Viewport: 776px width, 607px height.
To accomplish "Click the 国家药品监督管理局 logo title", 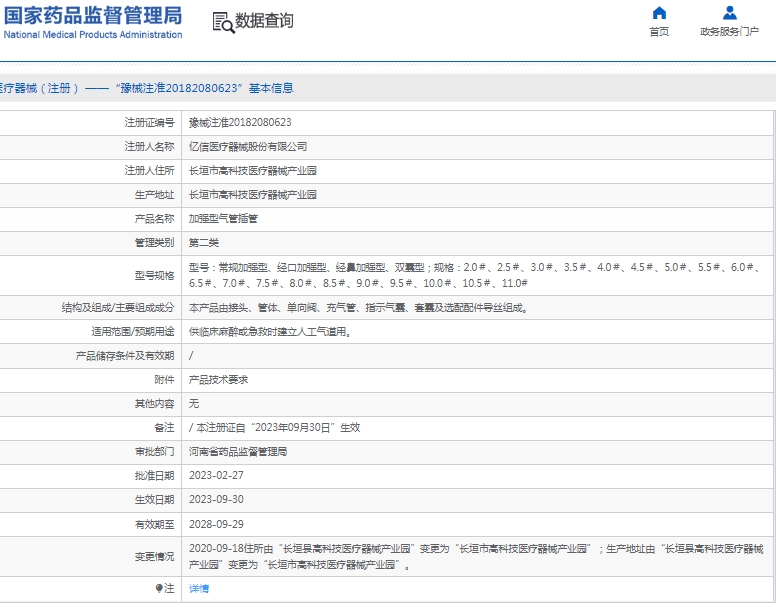I will point(93,15).
